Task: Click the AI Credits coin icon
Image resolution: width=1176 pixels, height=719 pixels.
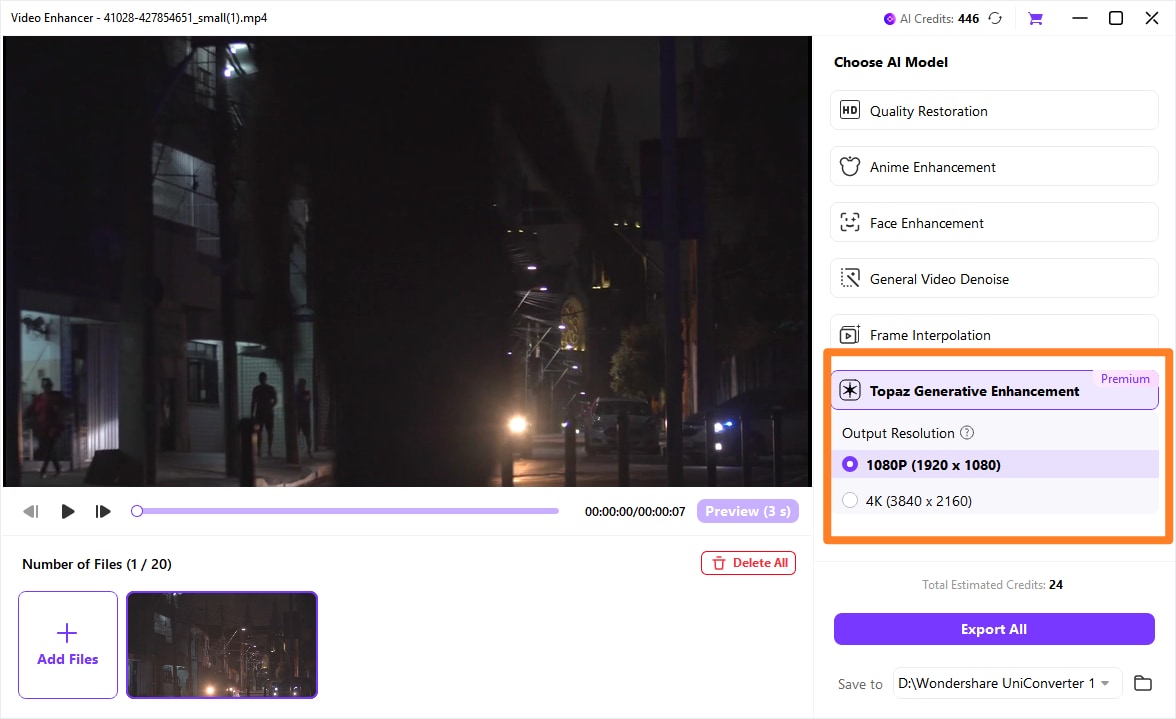Action: click(x=890, y=19)
